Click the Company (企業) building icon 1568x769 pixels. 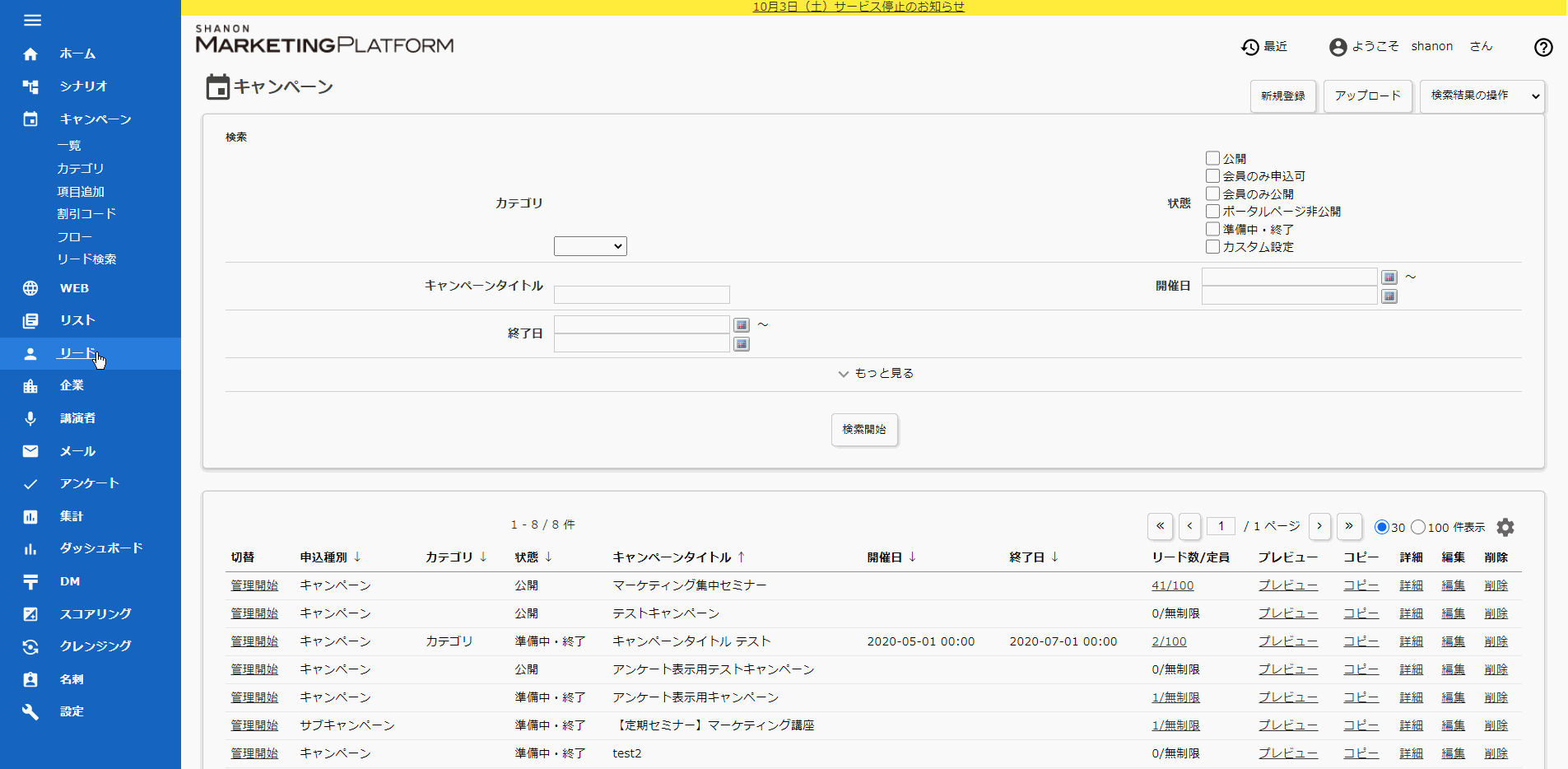[x=30, y=386]
